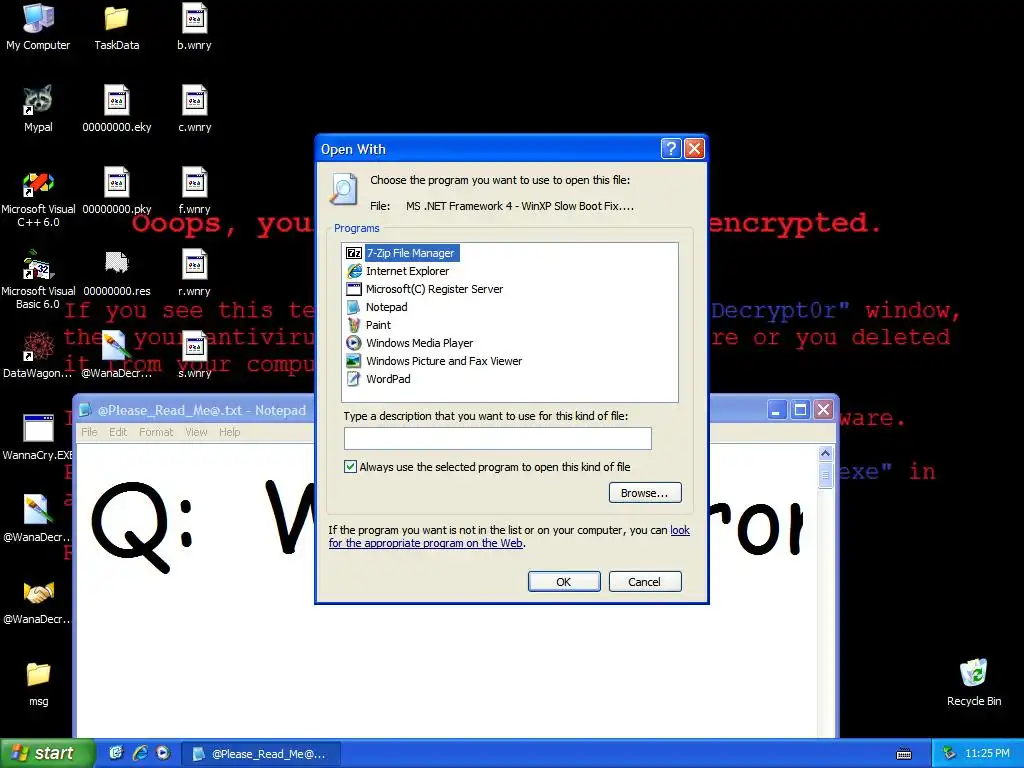Click the Notepad vertical scrollbar thumb

click(x=825, y=475)
